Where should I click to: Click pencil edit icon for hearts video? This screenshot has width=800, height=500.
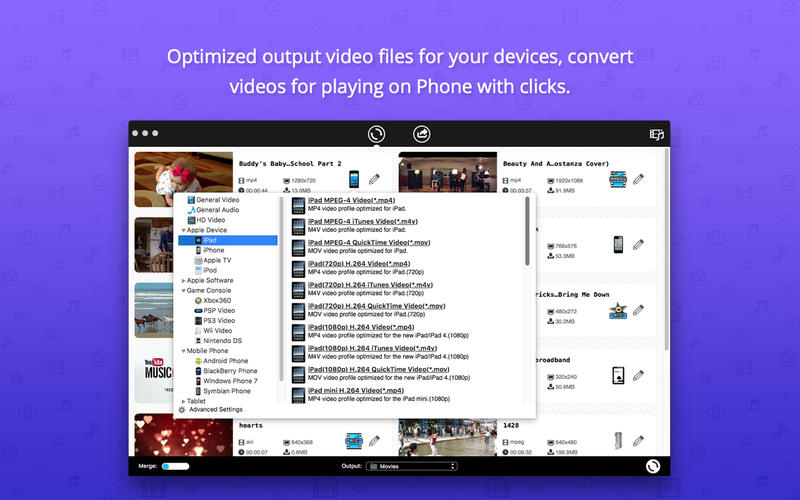[x=374, y=441]
